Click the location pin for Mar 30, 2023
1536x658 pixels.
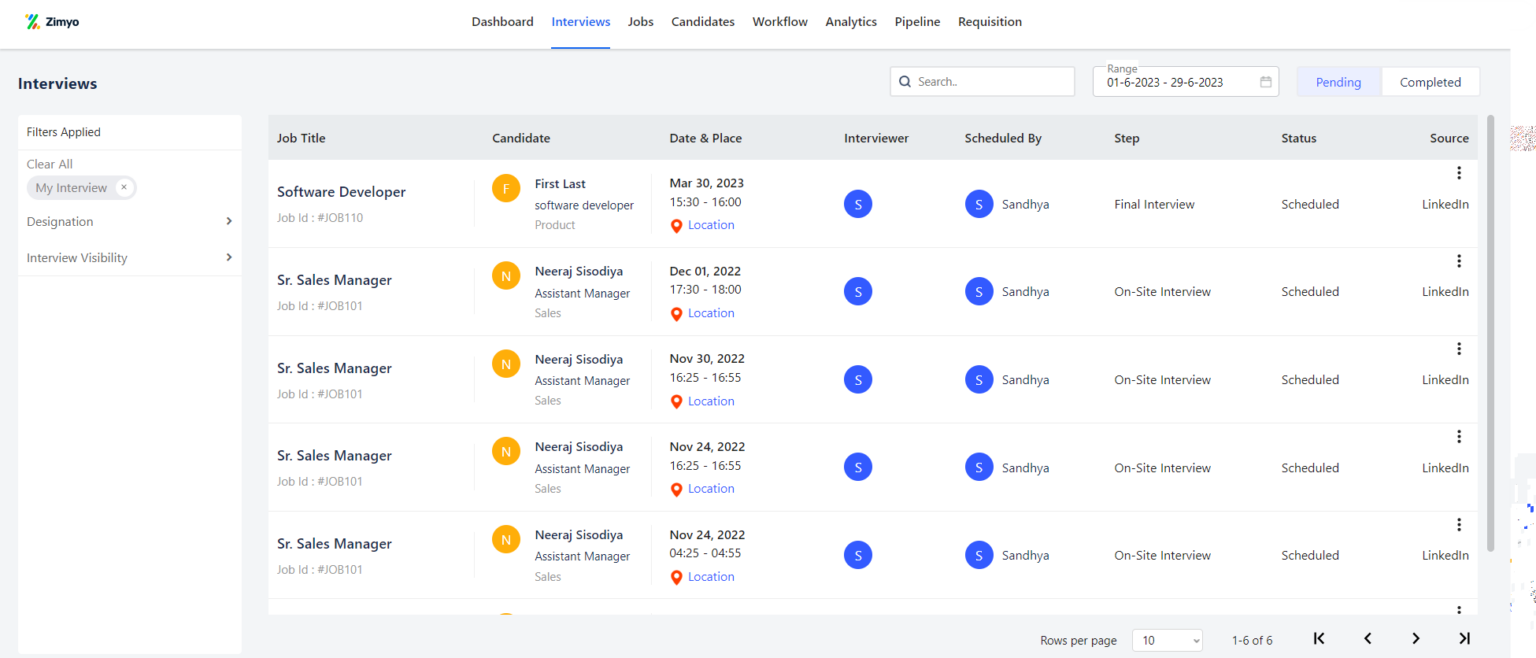676,226
